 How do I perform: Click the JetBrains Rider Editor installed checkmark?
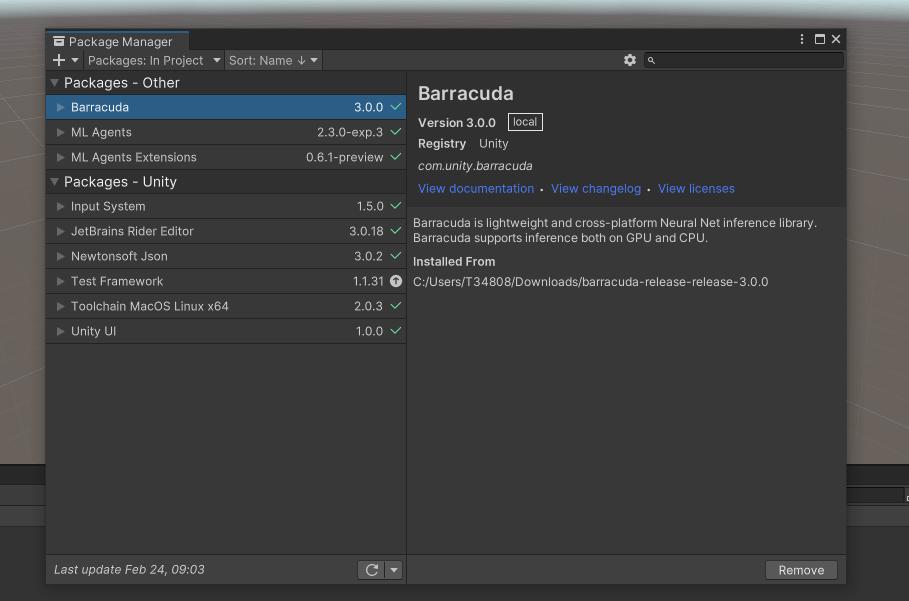coord(396,231)
